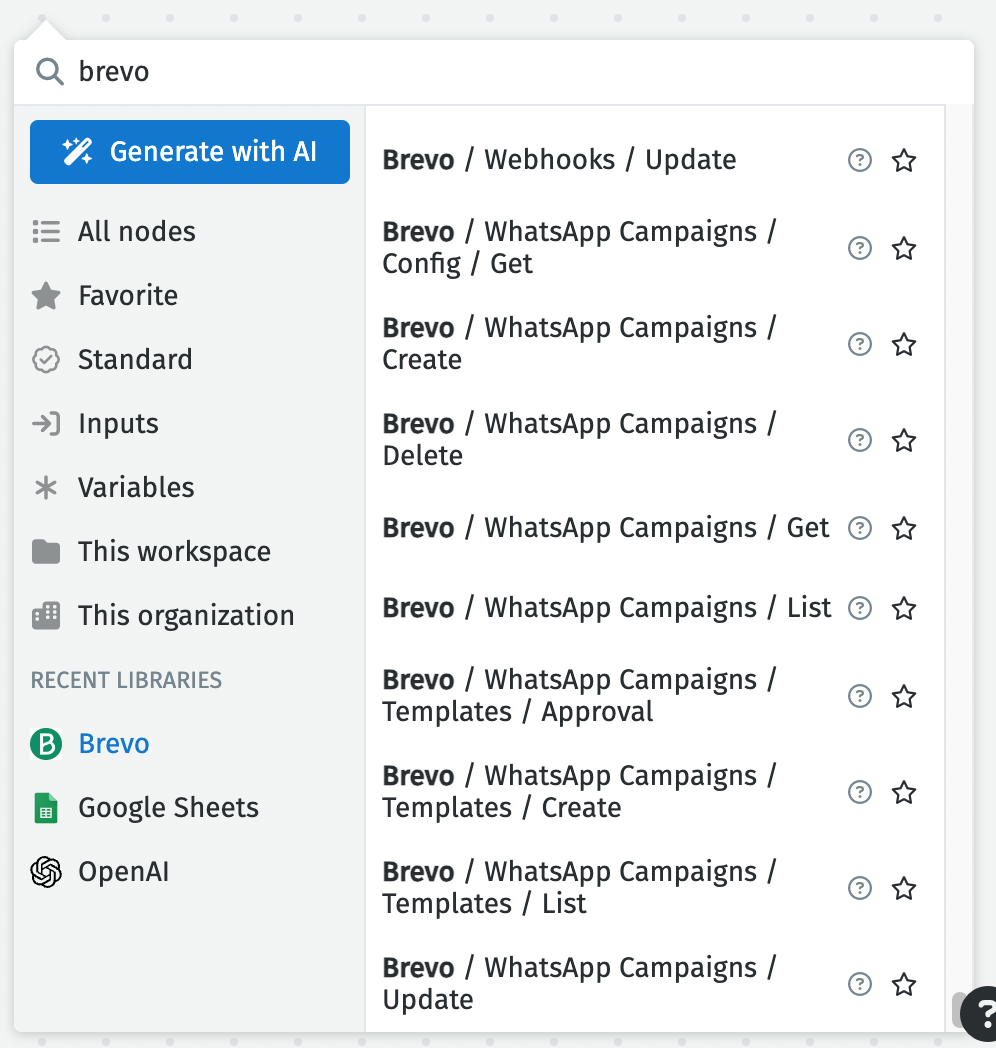Open the Brevo / WhatsApp Campaigns / List node
Image resolution: width=996 pixels, height=1048 pixels.
coord(605,608)
